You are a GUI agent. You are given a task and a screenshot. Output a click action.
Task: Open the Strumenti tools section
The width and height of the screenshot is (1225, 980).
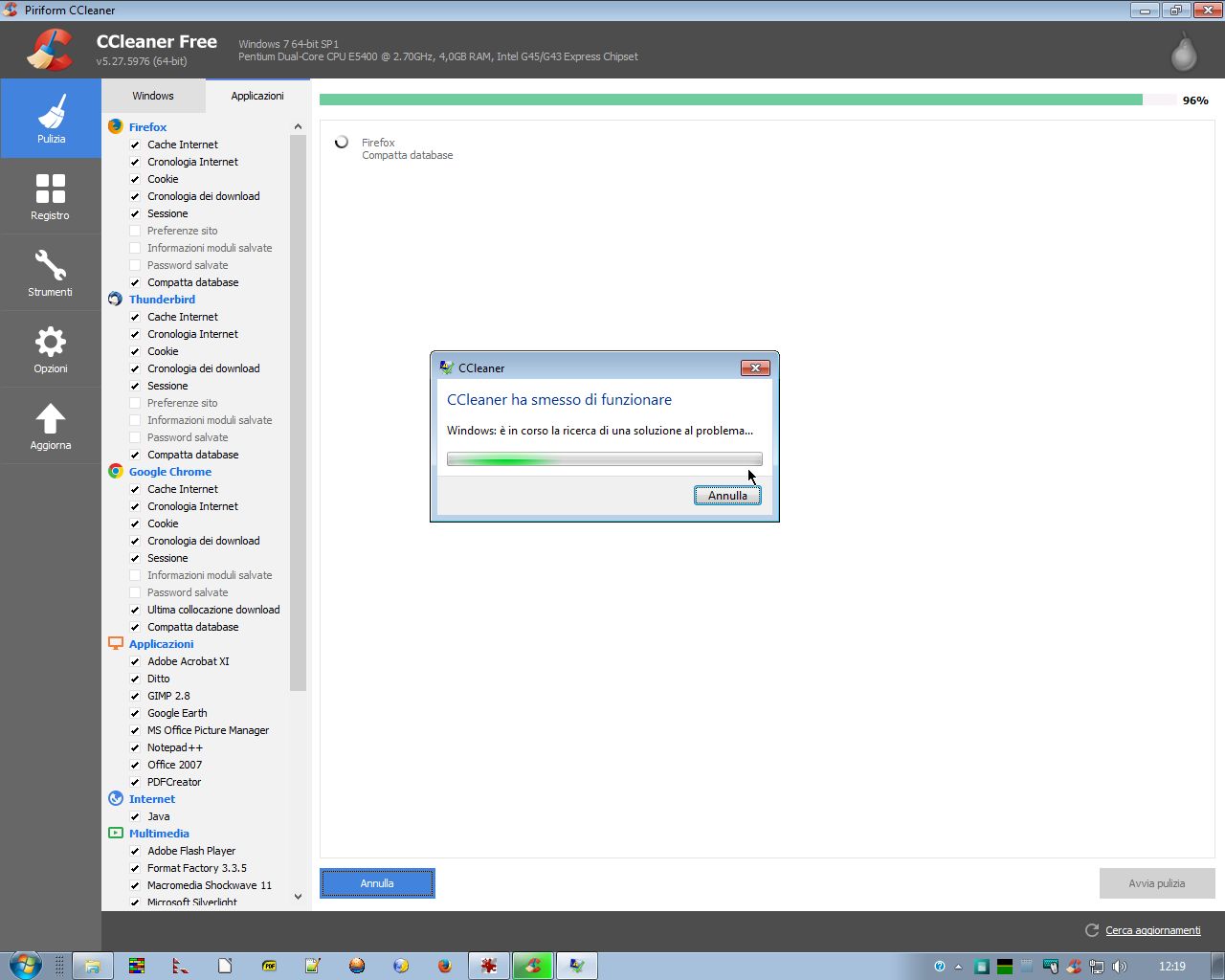51,273
